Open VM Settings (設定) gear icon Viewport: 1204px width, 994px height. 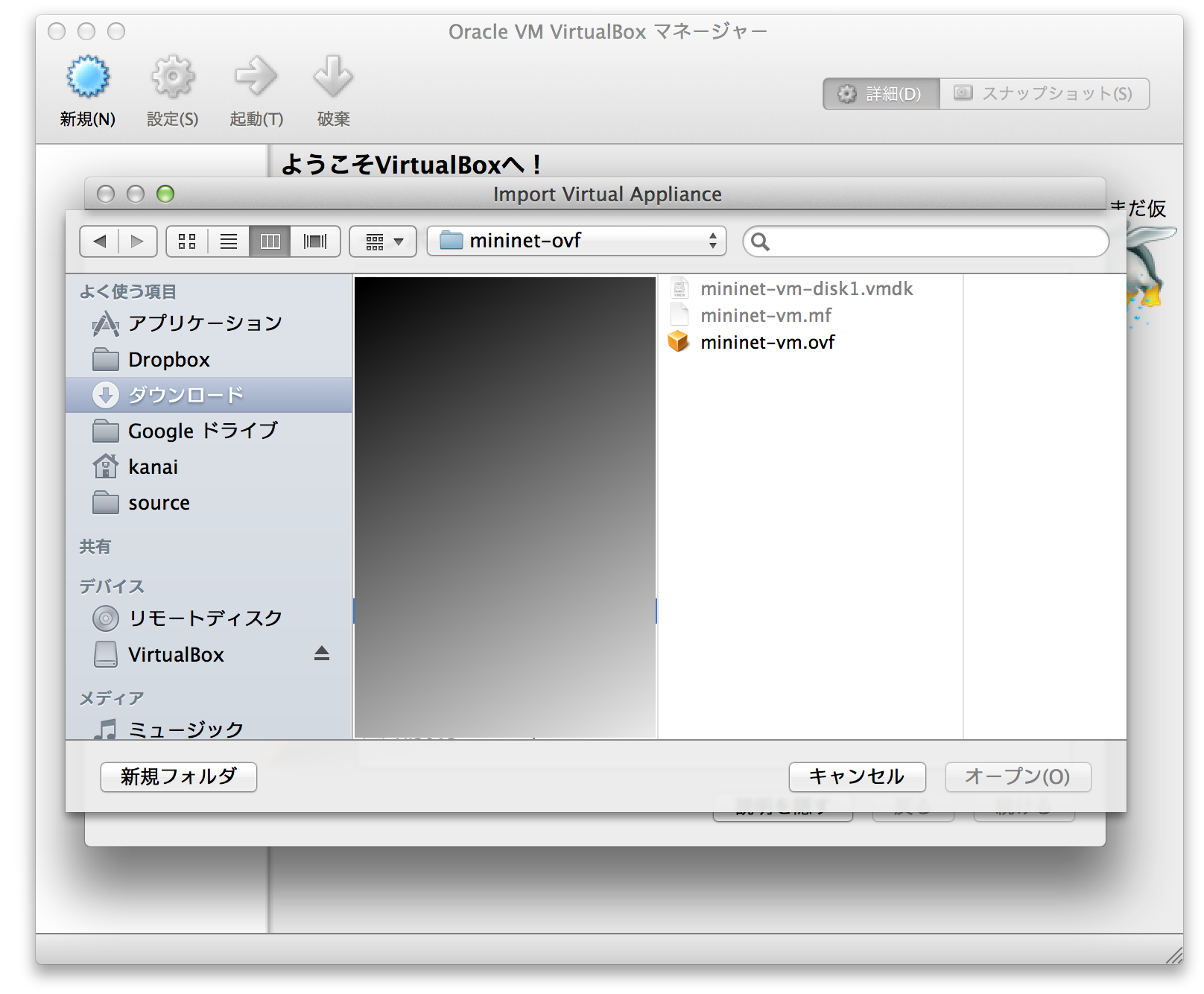point(173,76)
